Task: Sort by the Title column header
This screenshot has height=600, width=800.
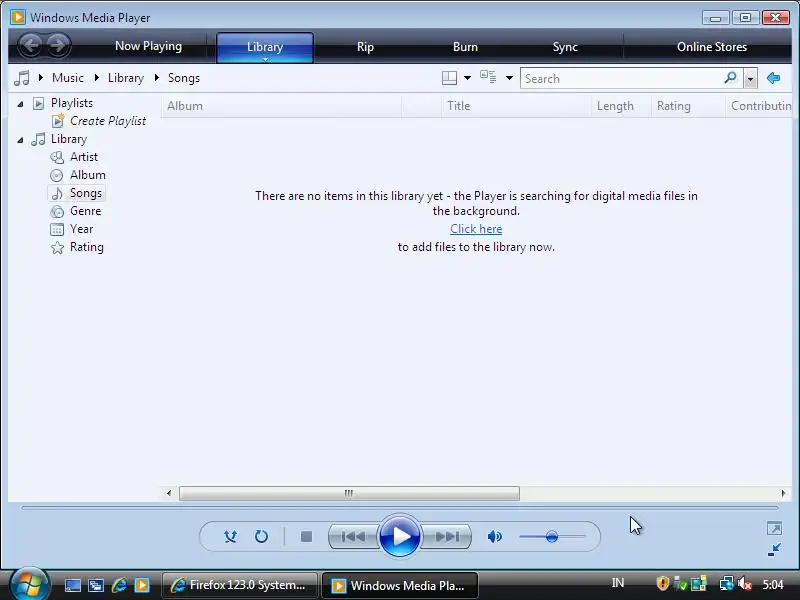Action: 516,106
